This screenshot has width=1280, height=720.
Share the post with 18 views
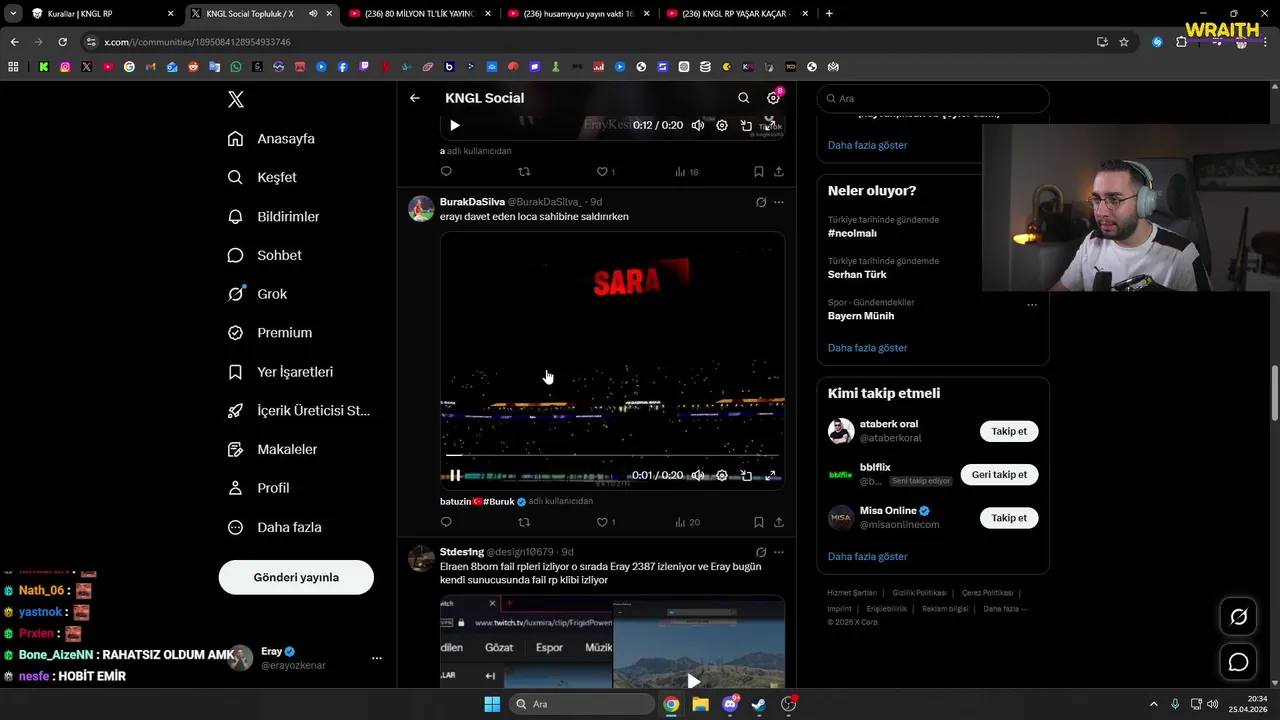779,172
